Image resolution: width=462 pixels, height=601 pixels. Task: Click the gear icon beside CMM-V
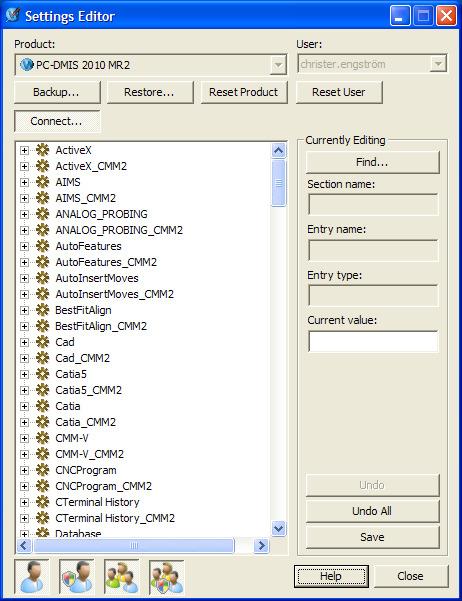(x=43, y=438)
